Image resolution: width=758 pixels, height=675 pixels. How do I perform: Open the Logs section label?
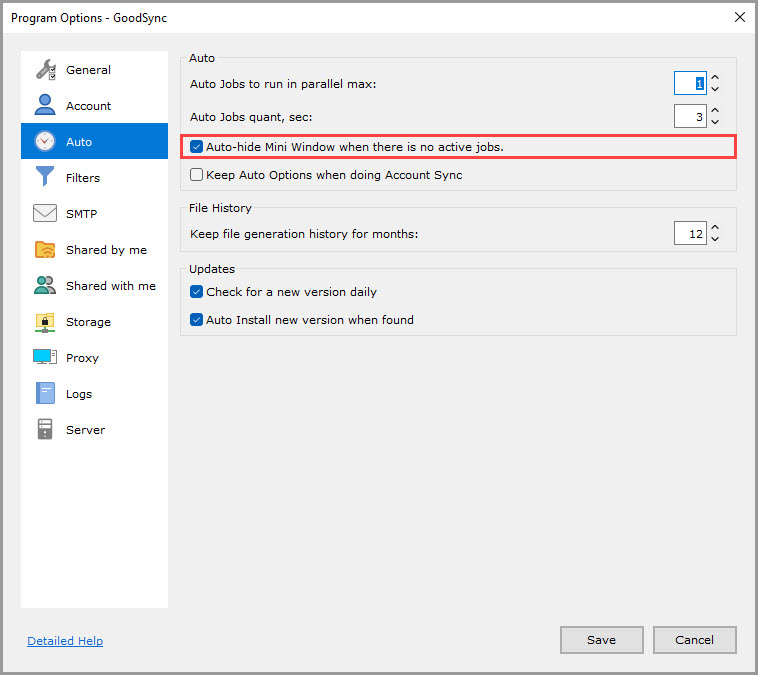pos(79,394)
